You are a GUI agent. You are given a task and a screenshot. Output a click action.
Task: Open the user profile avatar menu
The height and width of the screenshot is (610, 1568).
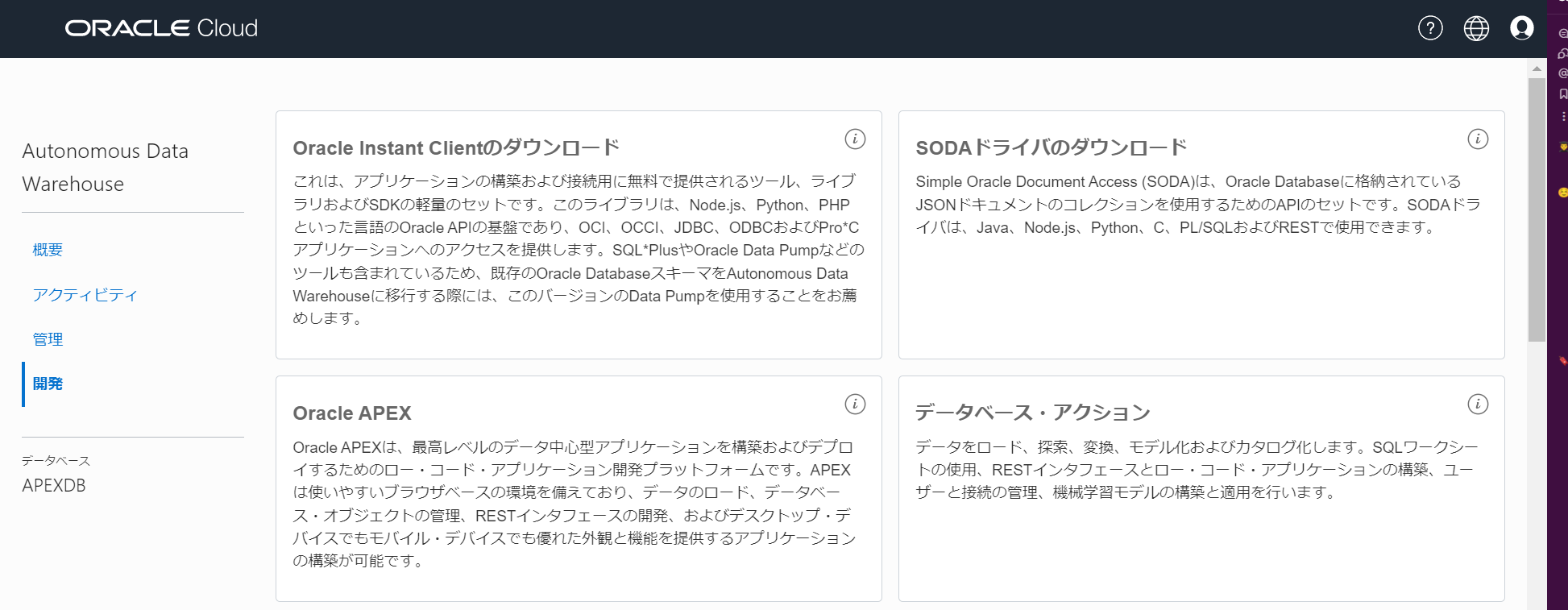(x=1521, y=28)
